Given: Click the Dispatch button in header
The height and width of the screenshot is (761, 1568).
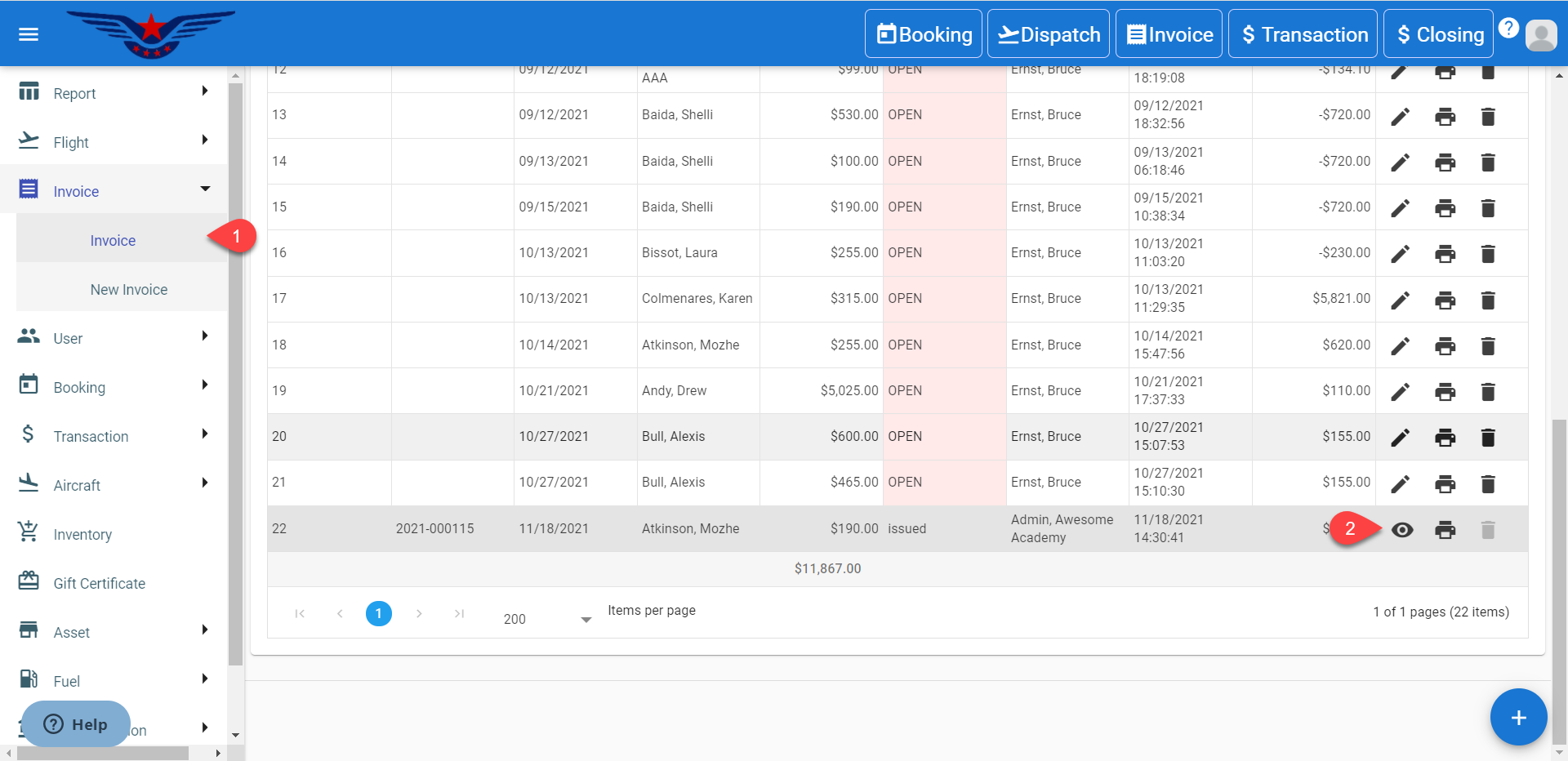Looking at the screenshot, I should click(x=1048, y=34).
